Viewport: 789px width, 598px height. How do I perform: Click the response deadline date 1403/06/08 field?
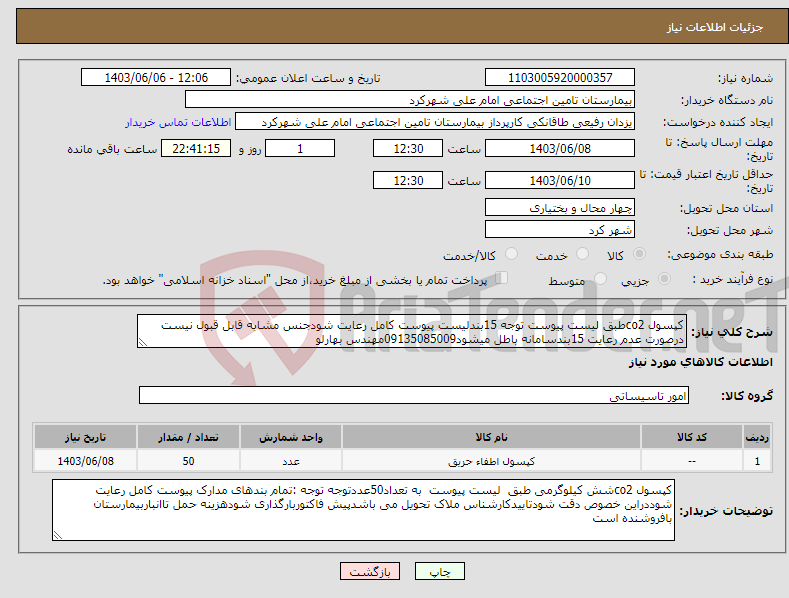pos(560,148)
